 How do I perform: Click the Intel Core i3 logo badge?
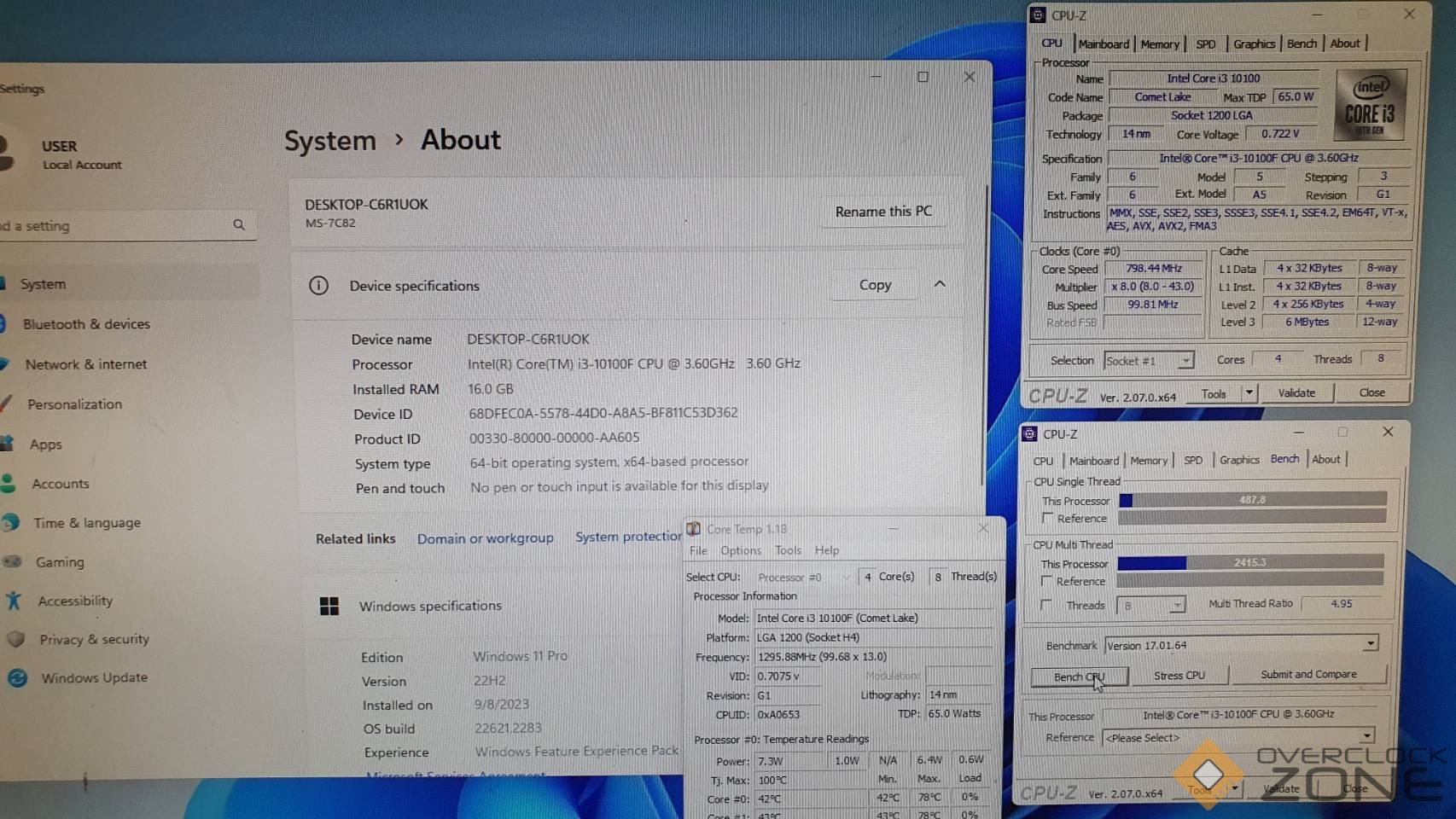1369,106
